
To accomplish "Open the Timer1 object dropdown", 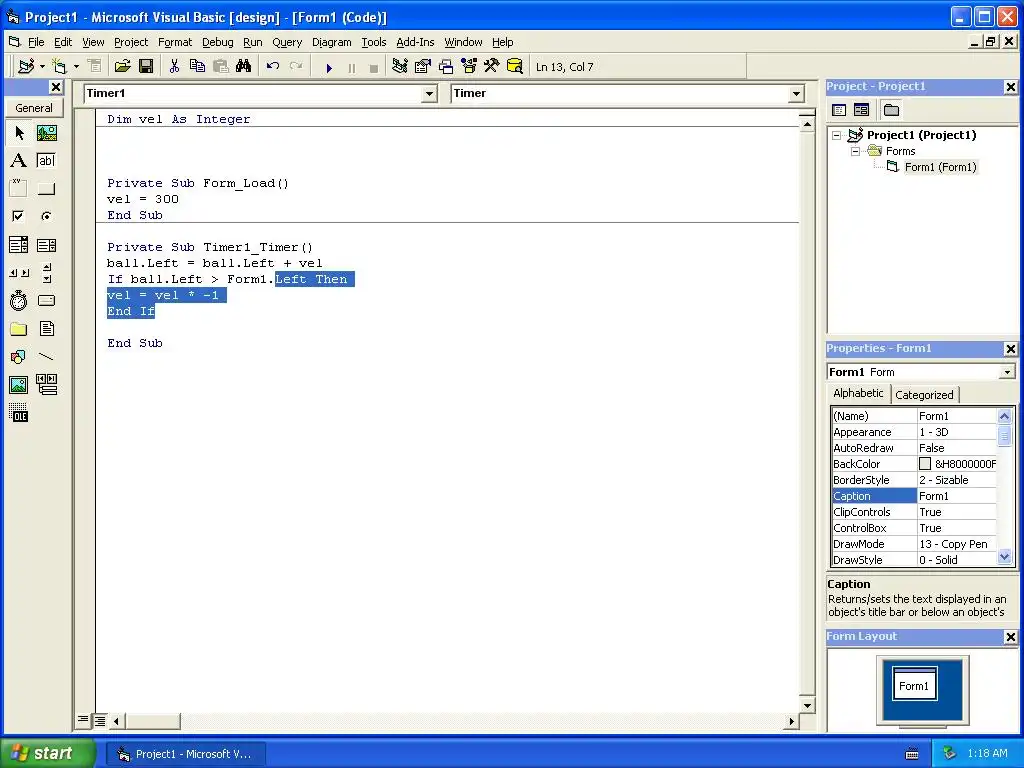I will (429, 94).
